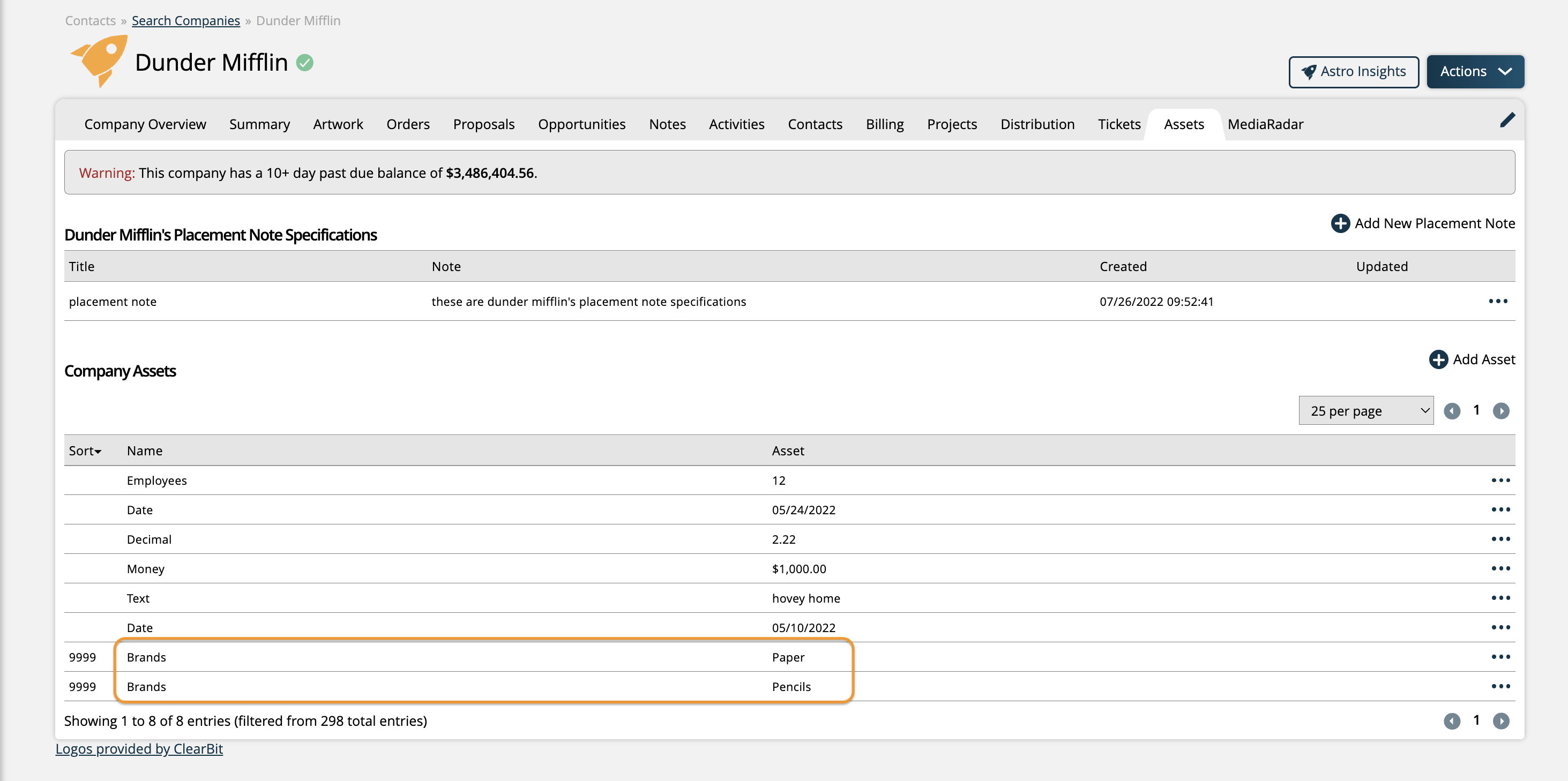This screenshot has height=781, width=1568.
Task: Click the green verified checkmark badge
Action: 304,63
